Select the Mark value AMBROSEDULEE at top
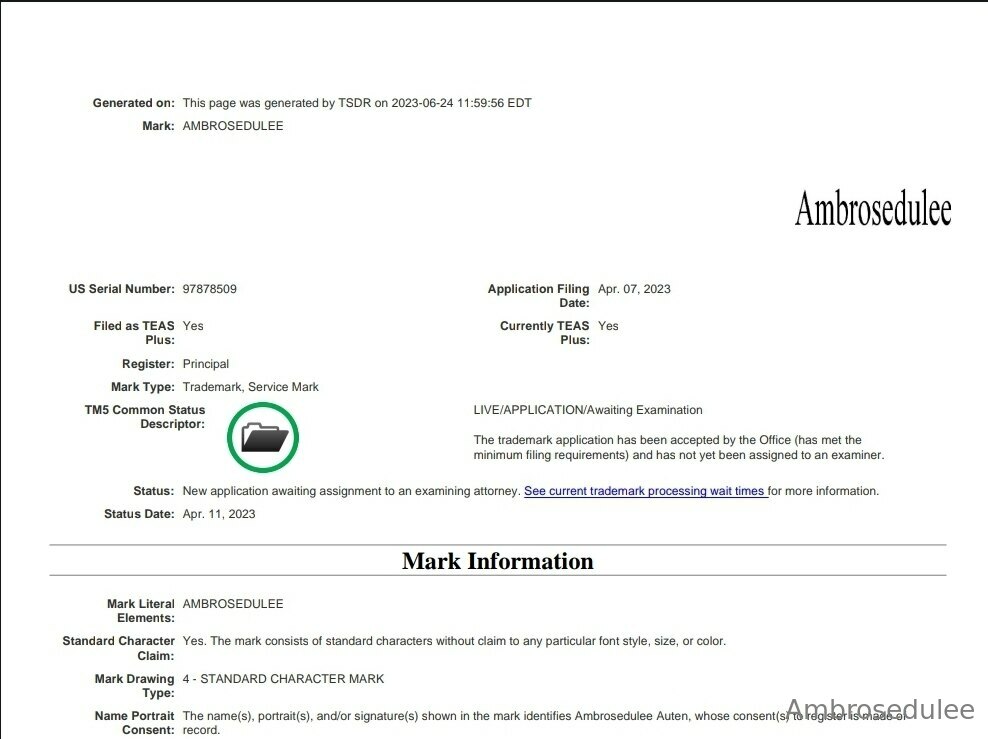The height and width of the screenshot is (739, 988). (233, 125)
